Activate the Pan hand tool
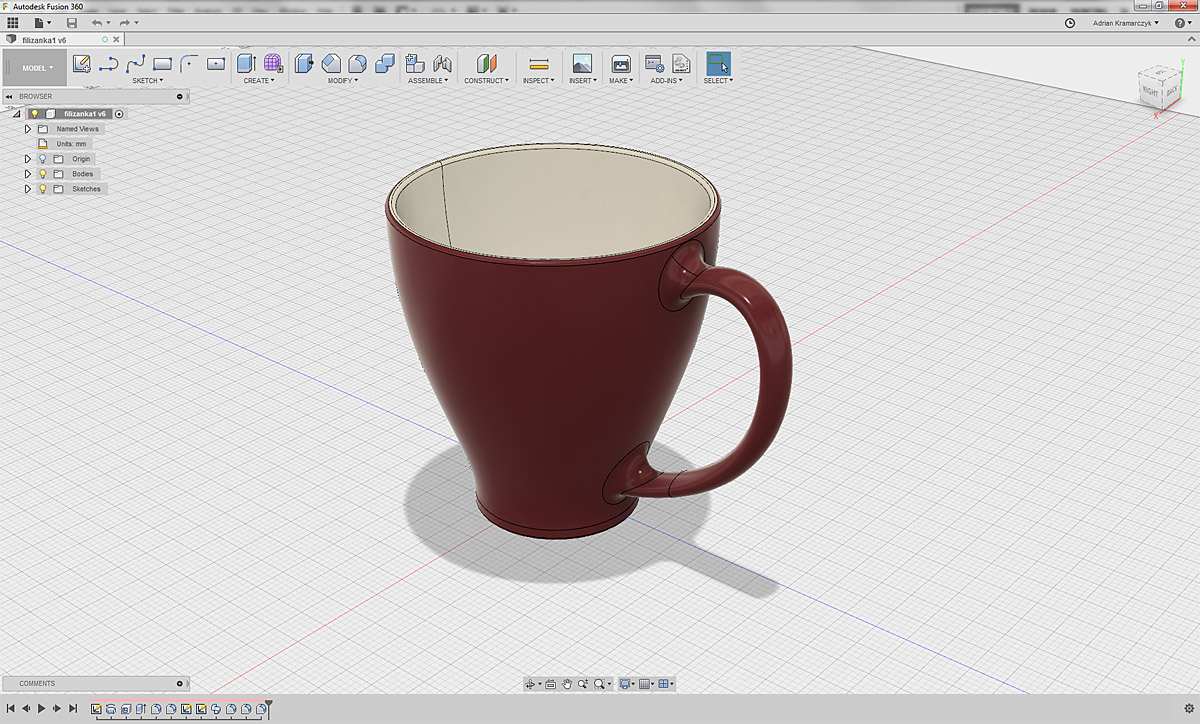Image resolution: width=1200 pixels, height=724 pixels. 567,684
